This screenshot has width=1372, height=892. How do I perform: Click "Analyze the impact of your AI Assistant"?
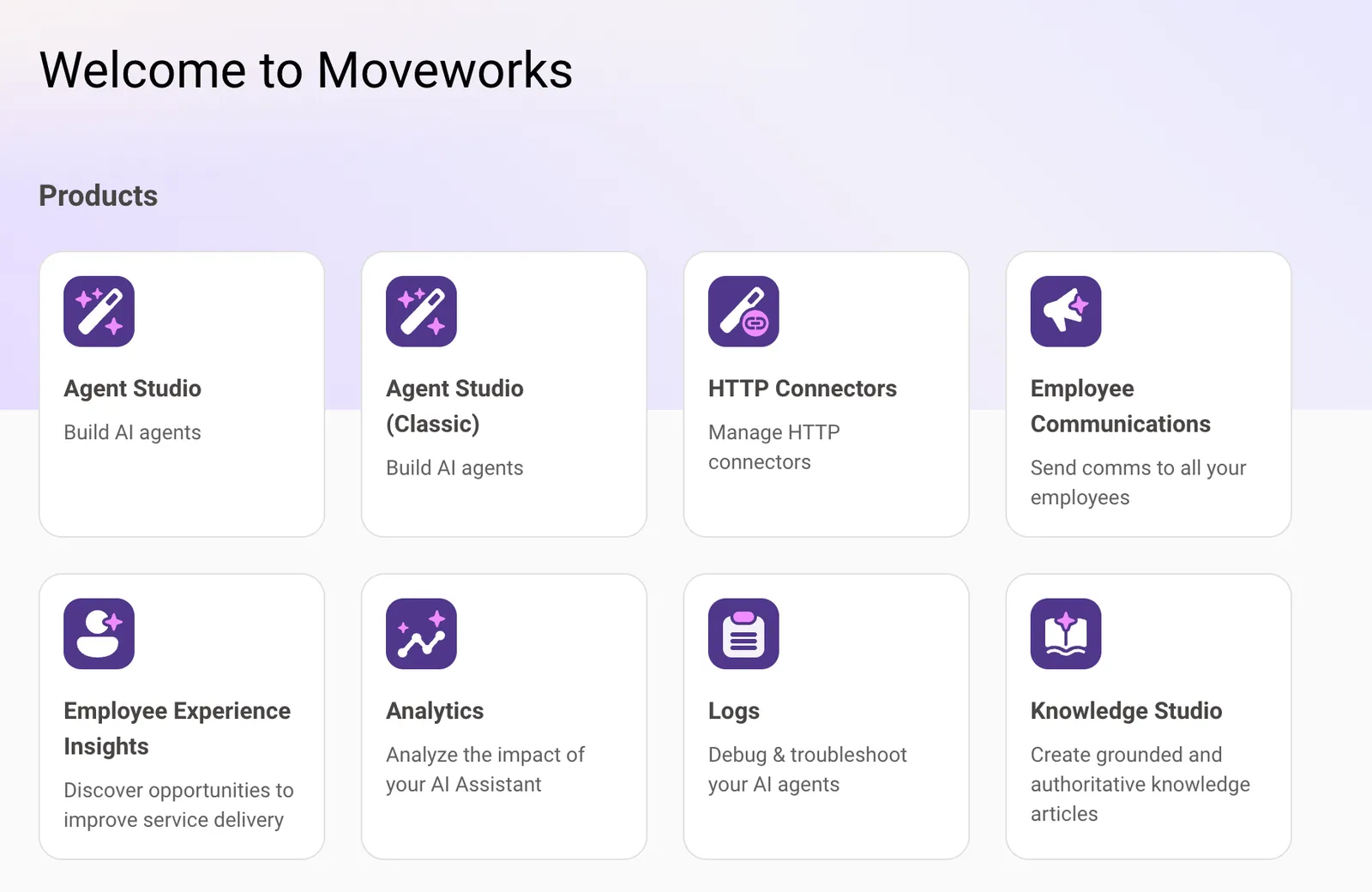pyautogui.click(x=485, y=769)
